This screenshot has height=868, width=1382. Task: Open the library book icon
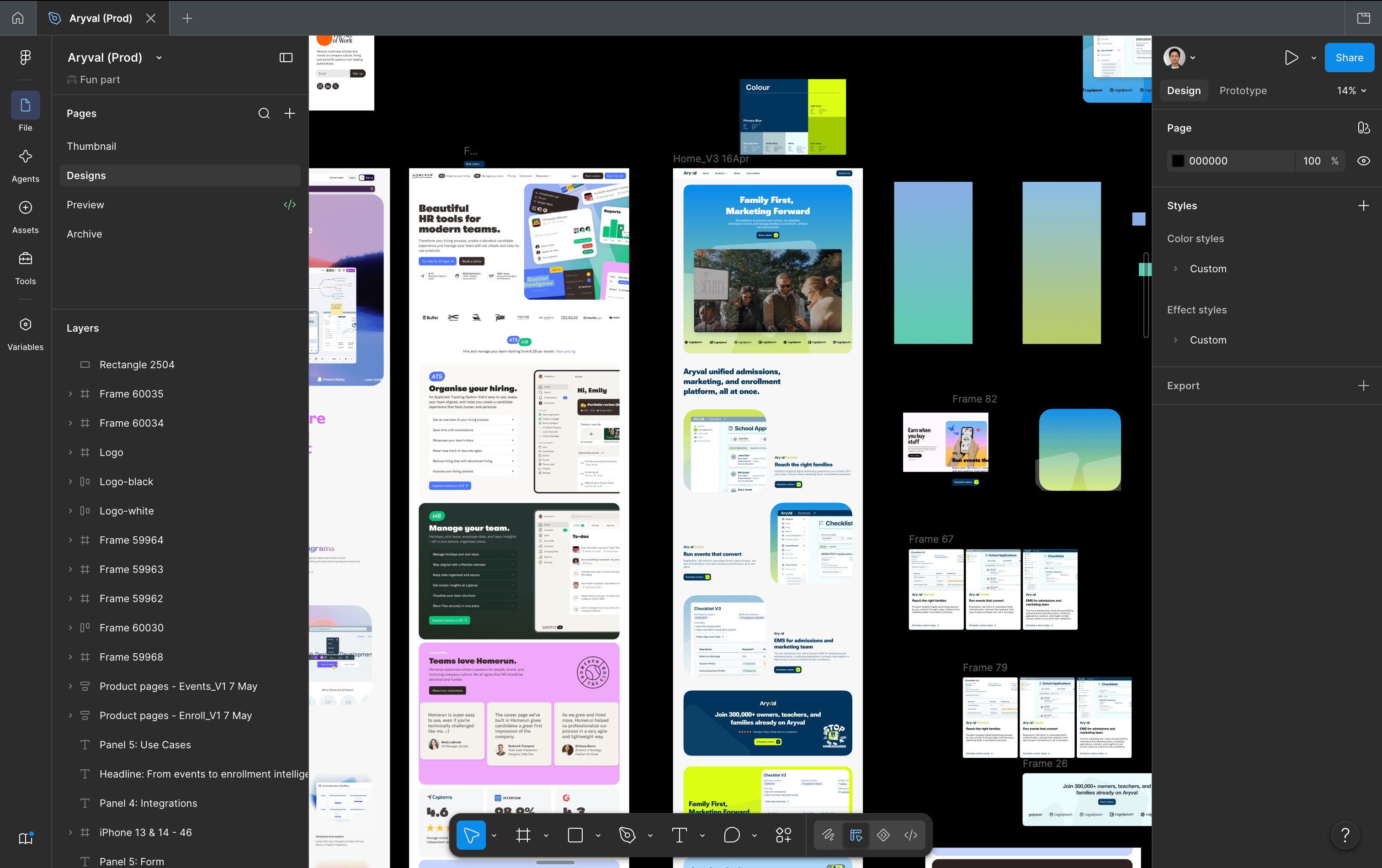26,838
